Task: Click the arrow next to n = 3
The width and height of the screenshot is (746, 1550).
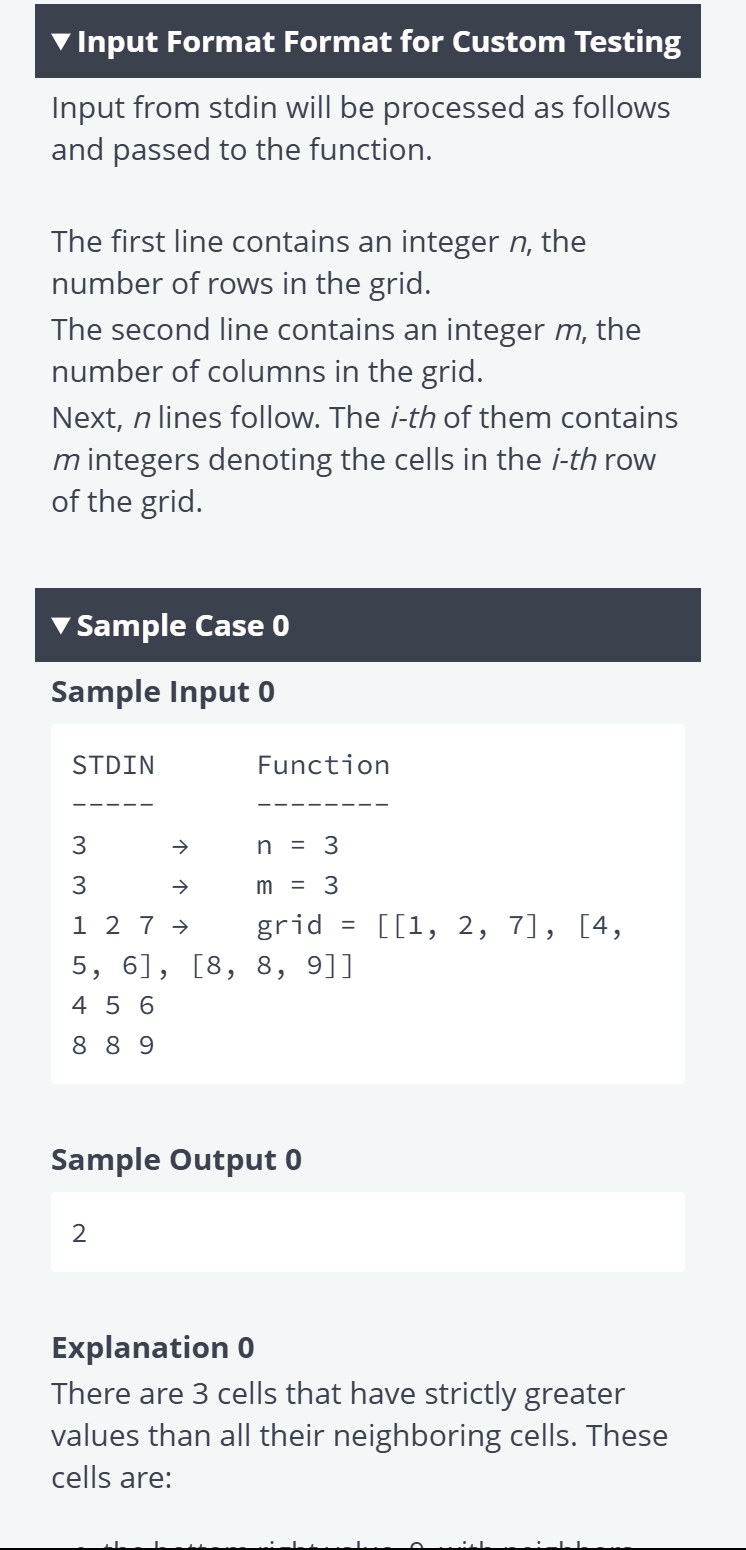Action: 179,846
